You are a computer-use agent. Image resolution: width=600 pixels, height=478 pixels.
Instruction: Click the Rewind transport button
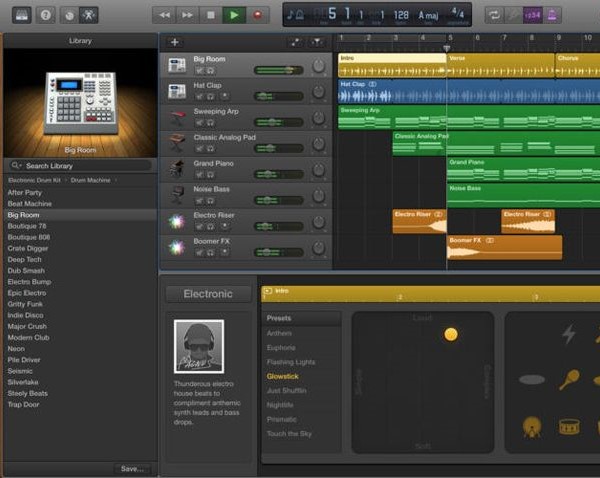165,15
